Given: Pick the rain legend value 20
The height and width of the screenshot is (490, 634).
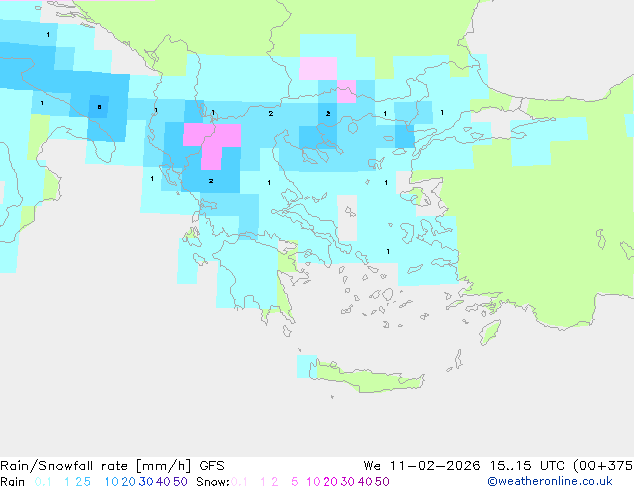Looking at the screenshot, I should tap(128, 482).
